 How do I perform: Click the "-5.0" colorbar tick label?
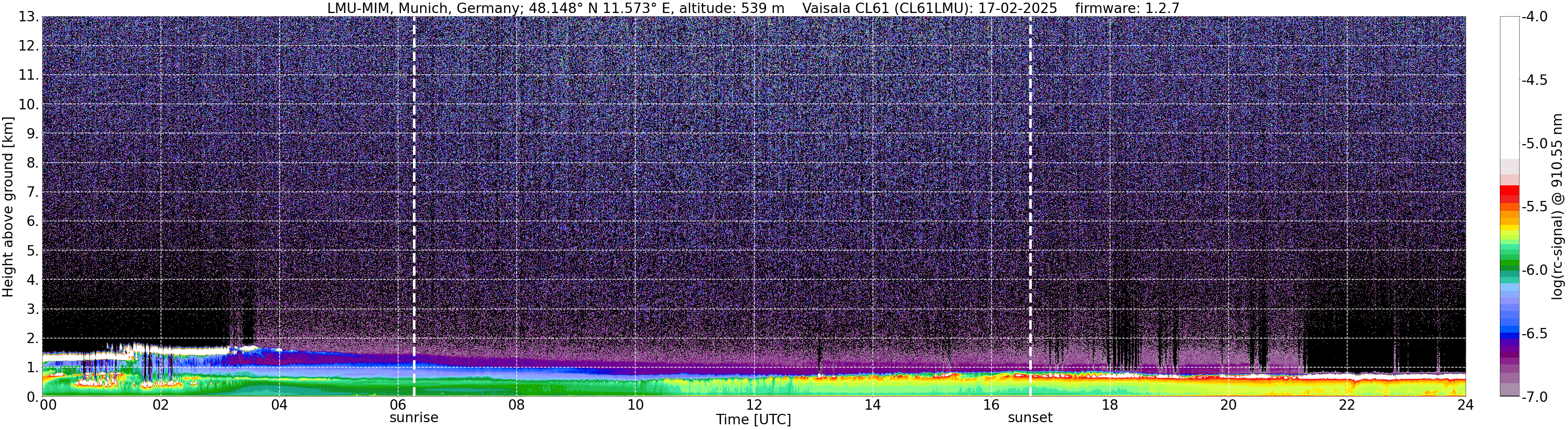1535,144
